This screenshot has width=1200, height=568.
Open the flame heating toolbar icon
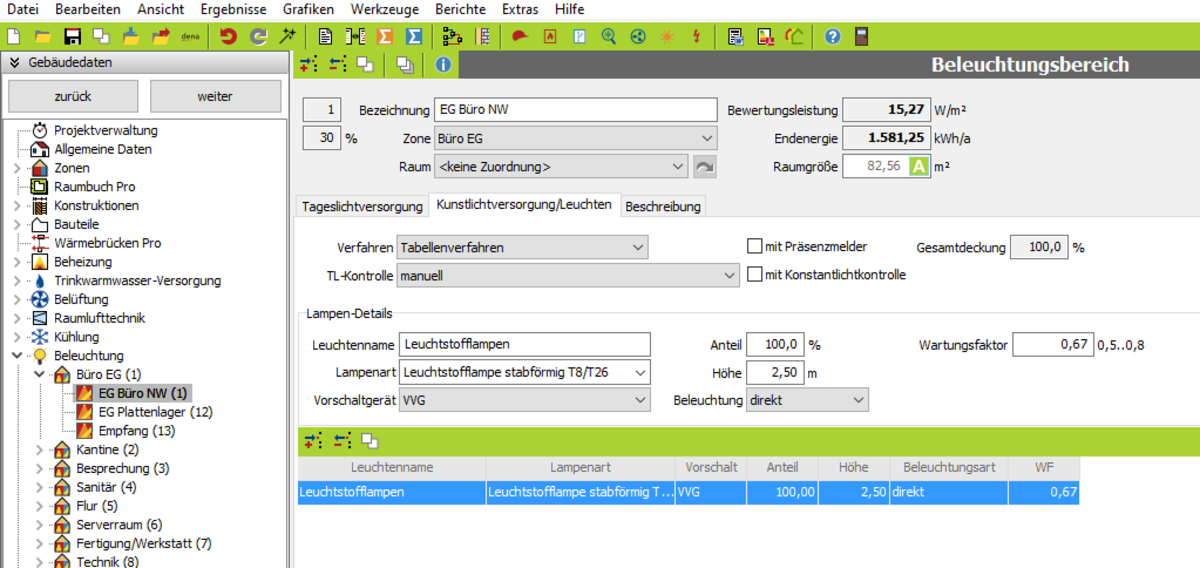[x=549, y=37]
